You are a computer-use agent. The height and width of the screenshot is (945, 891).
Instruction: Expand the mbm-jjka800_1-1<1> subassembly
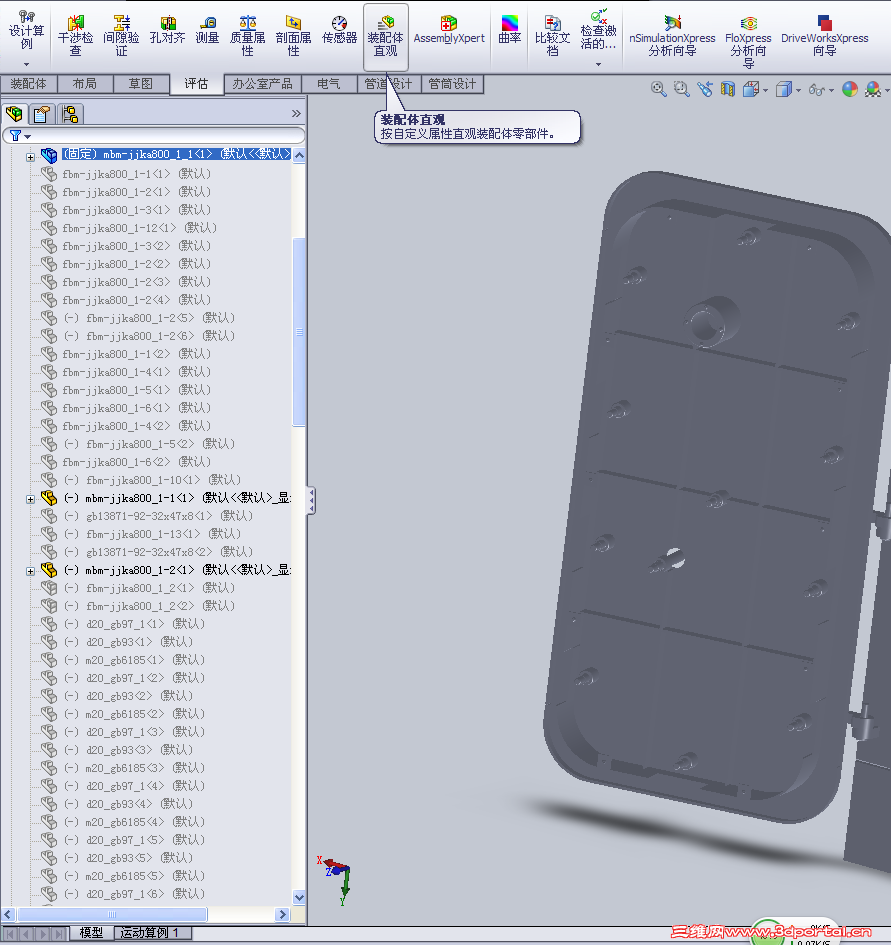(x=30, y=499)
